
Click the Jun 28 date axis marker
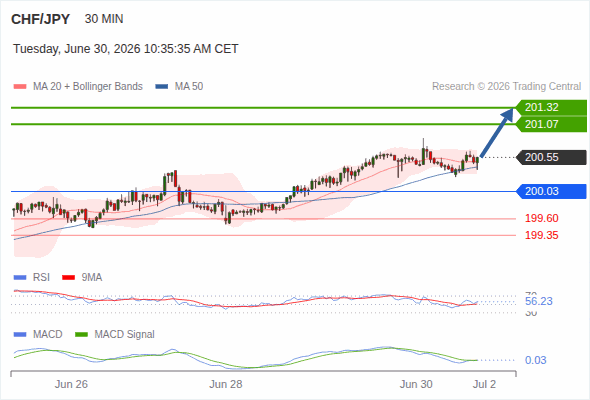(x=226, y=384)
